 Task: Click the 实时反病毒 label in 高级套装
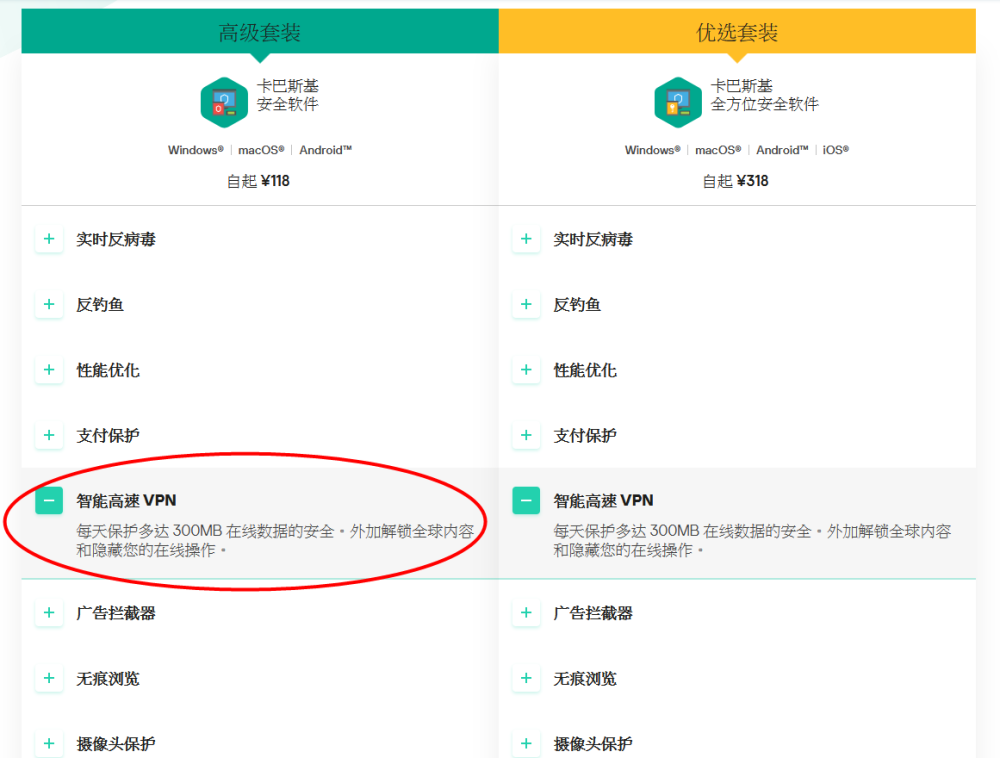(x=116, y=240)
